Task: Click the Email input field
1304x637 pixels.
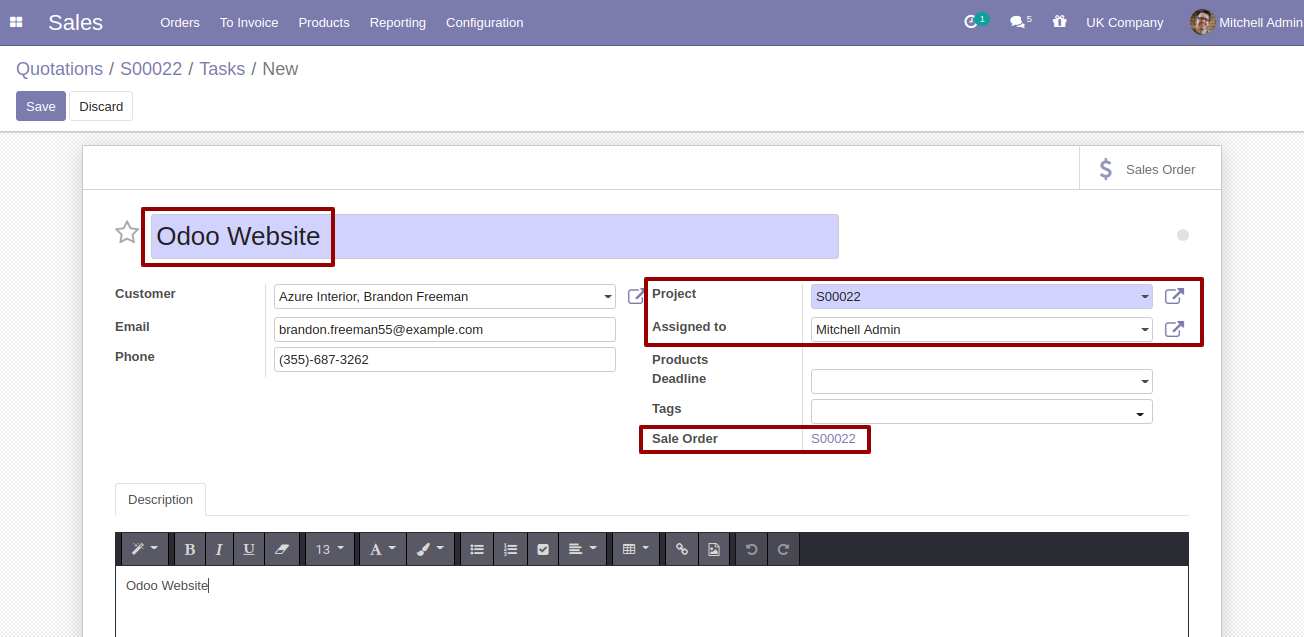Action: (445, 329)
